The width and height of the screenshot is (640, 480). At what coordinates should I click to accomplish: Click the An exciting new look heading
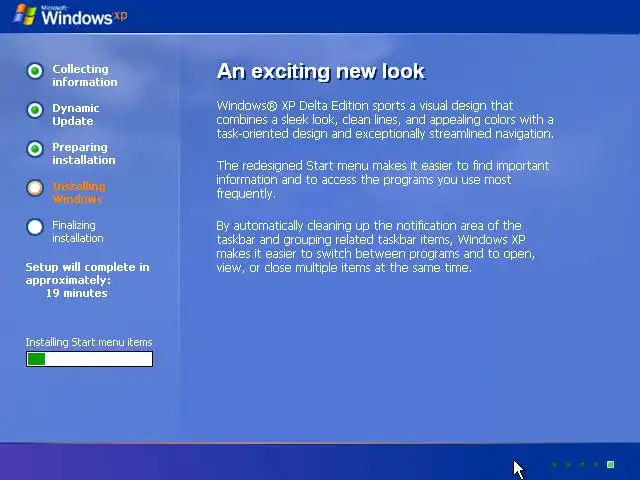[x=321, y=71]
